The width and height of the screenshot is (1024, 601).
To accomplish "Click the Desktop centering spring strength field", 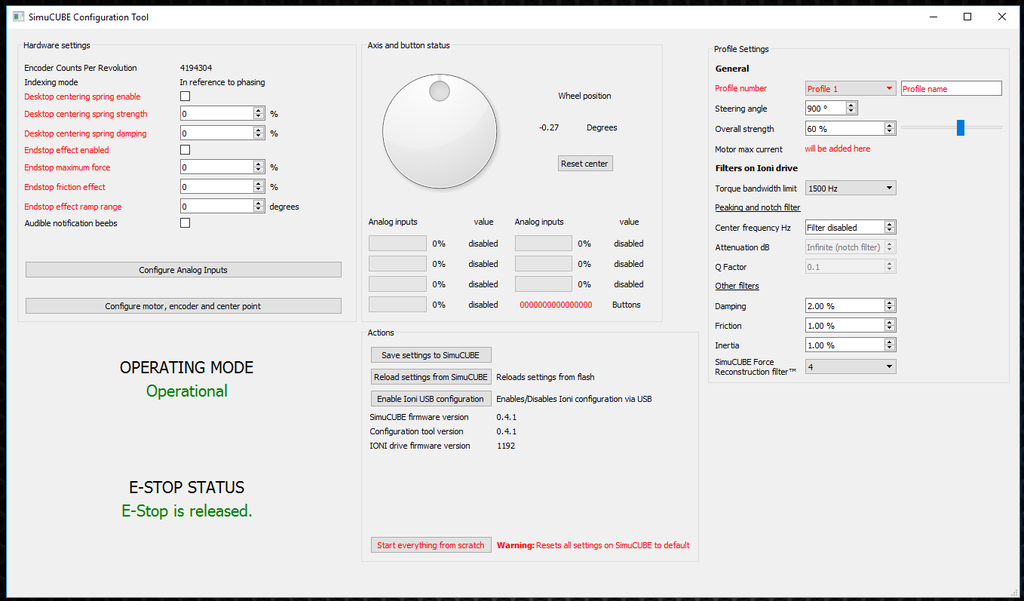I will coord(222,114).
